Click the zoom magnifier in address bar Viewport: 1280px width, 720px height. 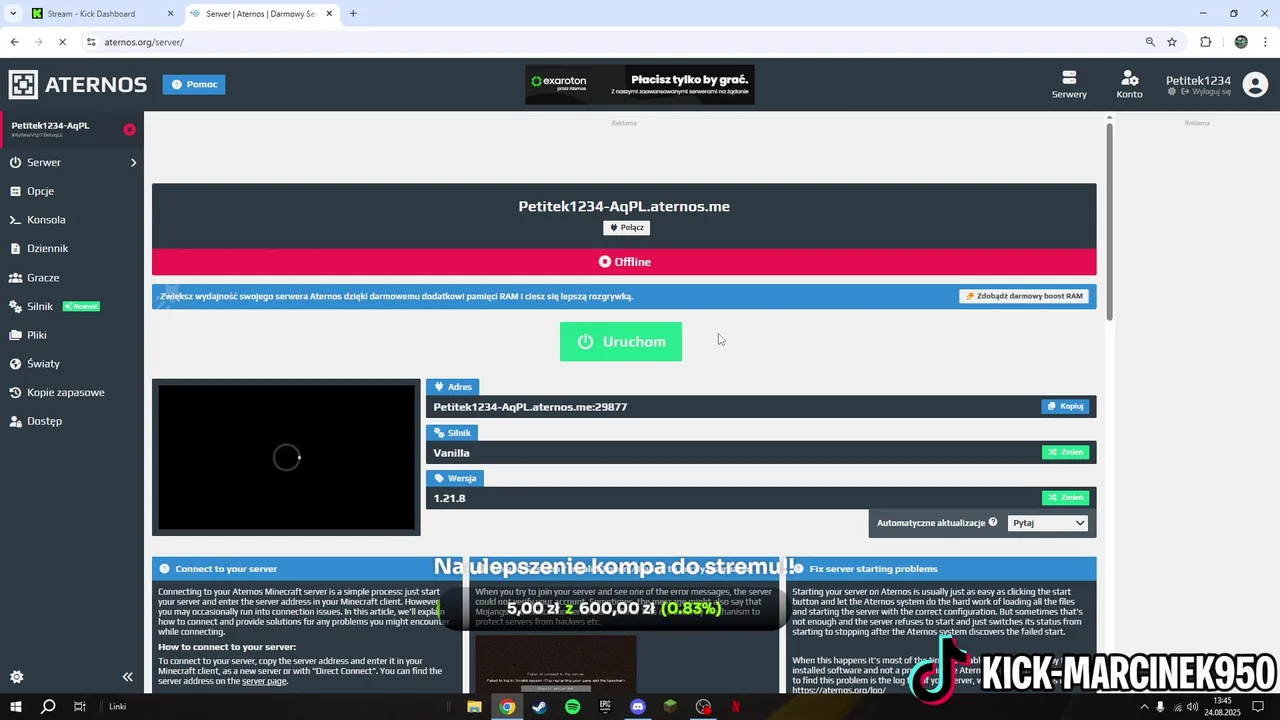point(1150,42)
